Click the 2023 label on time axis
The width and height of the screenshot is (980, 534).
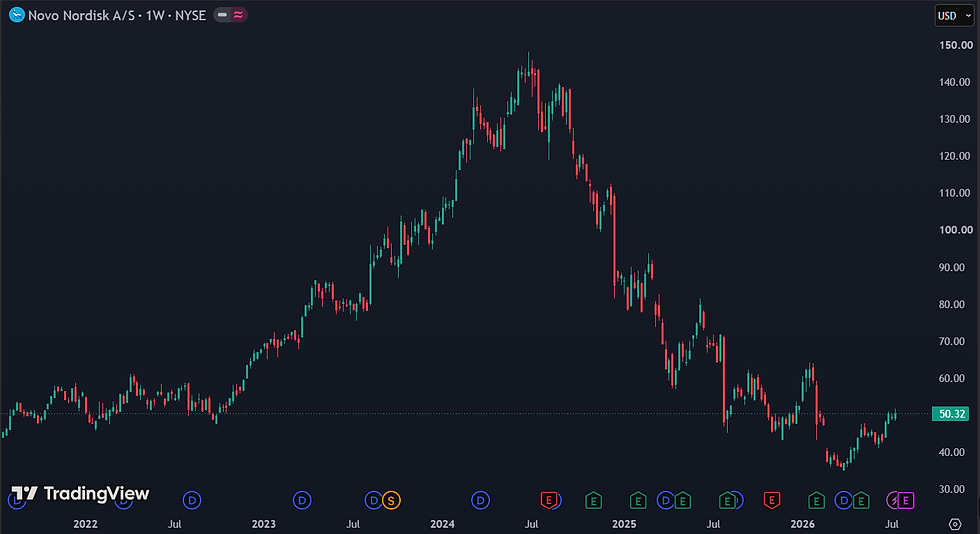[264, 524]
